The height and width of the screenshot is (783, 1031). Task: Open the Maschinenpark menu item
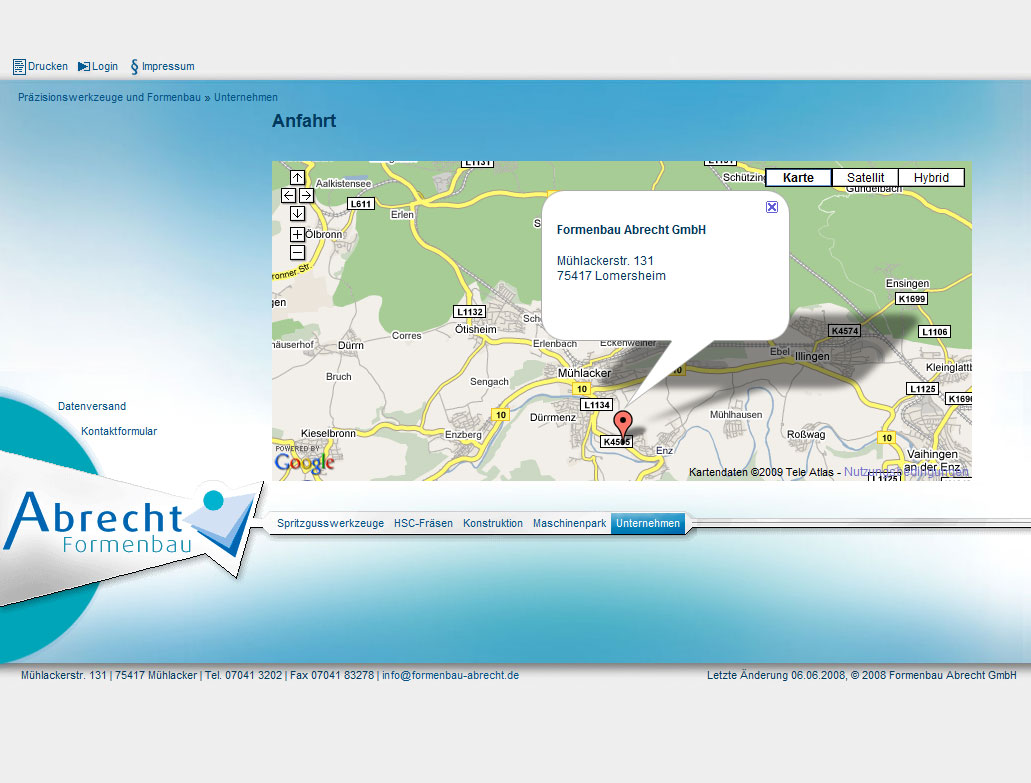pos(569,523)
